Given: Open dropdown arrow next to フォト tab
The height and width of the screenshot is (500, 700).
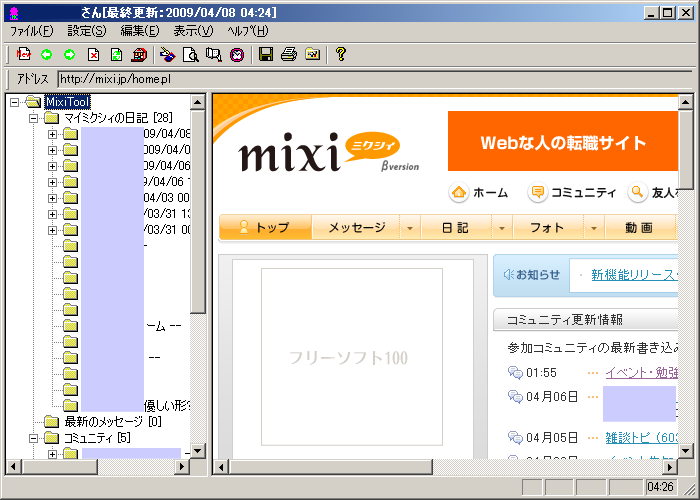Looking at the screenshot, I should [x=594, y=228].
